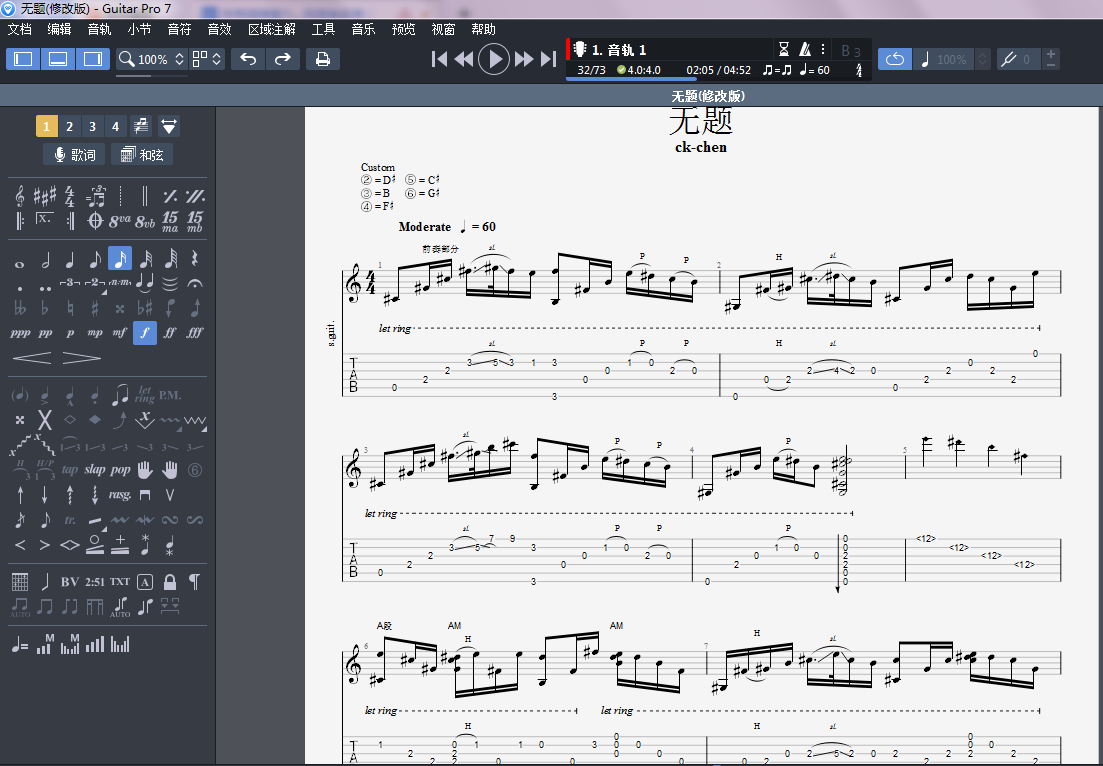Open the 工具 menu
The height and width of the screenshot is (766, 1103).
[x=323, y=29]
